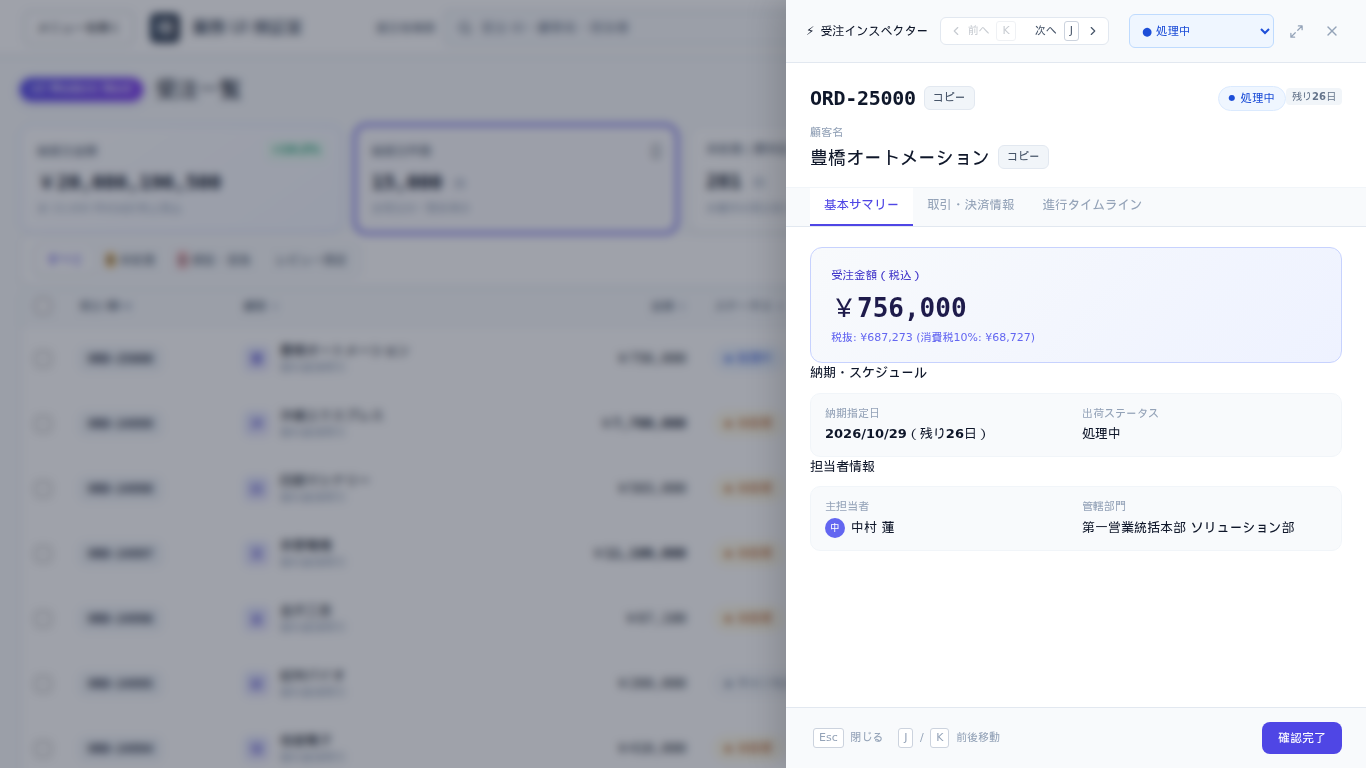Screen dimensions: 1366x768
Task: Click the 受注インスペクター title text
Action: pyautogui.click(x=874, y=31)
